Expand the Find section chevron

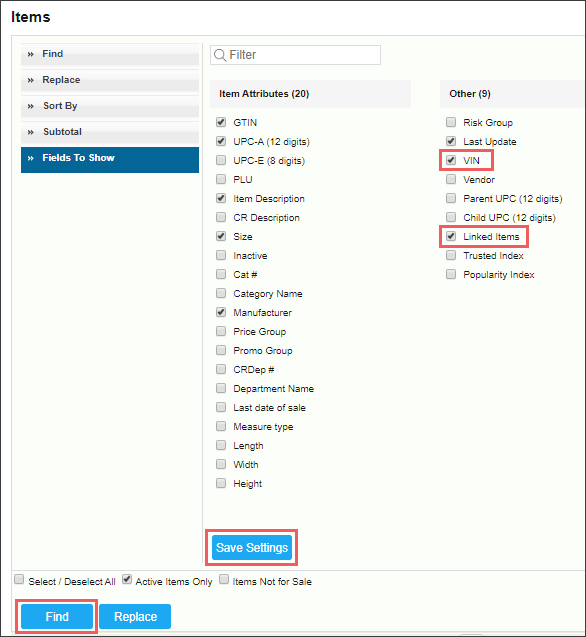[30, 54]
